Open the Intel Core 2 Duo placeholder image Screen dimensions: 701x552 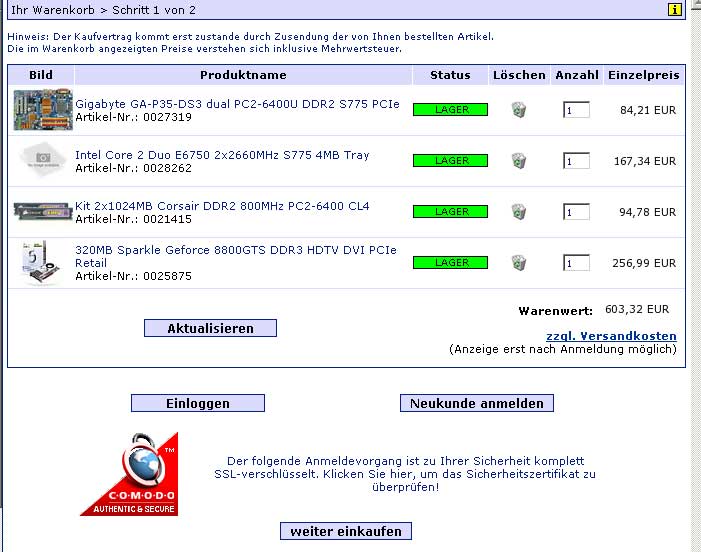click(43, 159)
